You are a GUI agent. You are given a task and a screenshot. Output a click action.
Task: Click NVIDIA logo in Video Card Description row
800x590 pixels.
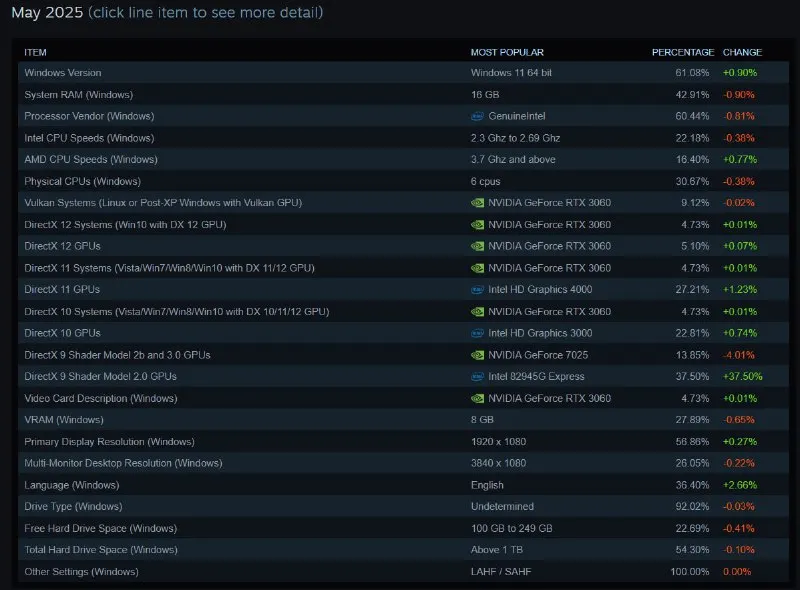click(477, 399)
